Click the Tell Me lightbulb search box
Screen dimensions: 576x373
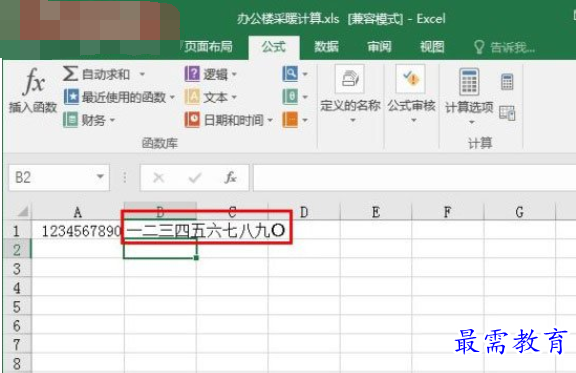[504, 47]
